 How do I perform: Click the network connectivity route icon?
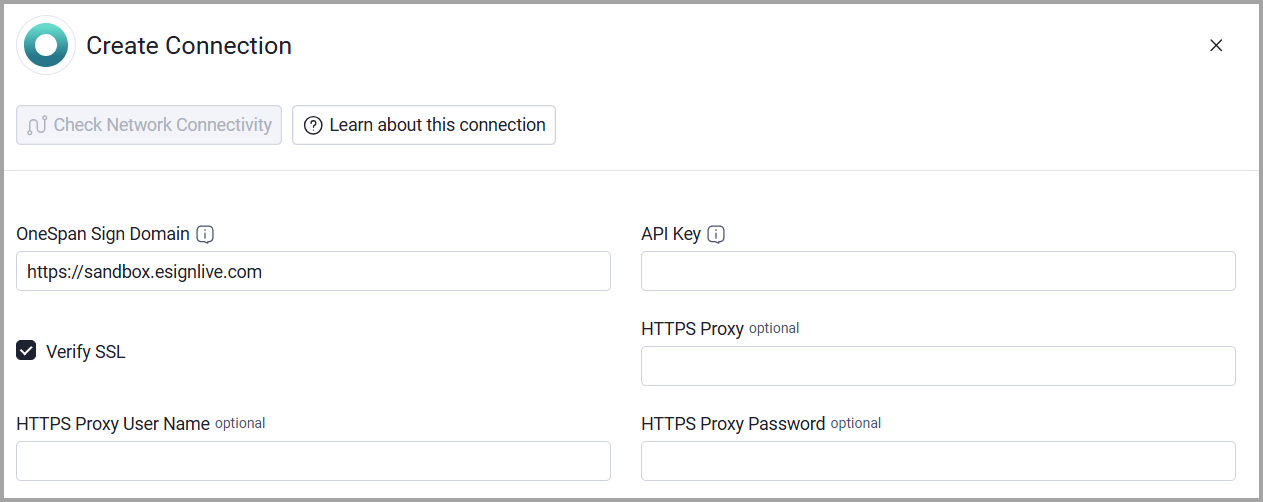(x=37, y=126)
